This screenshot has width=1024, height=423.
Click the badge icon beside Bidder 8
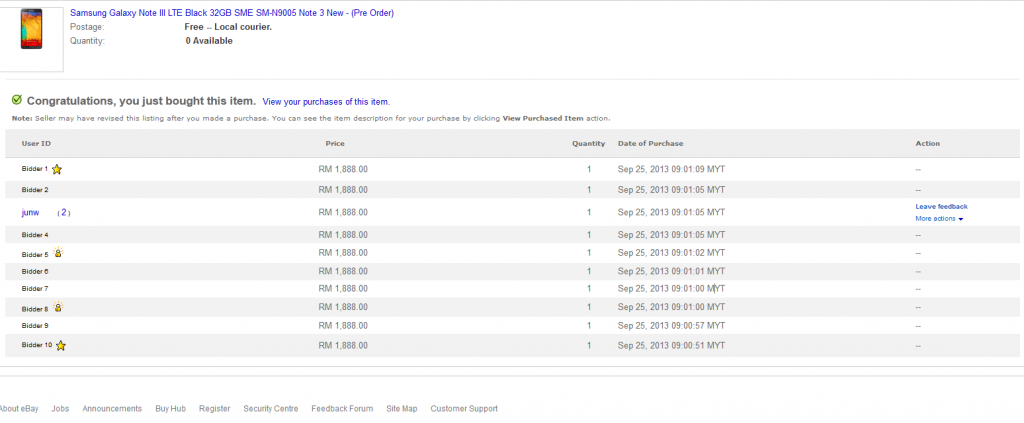(59, 308)
